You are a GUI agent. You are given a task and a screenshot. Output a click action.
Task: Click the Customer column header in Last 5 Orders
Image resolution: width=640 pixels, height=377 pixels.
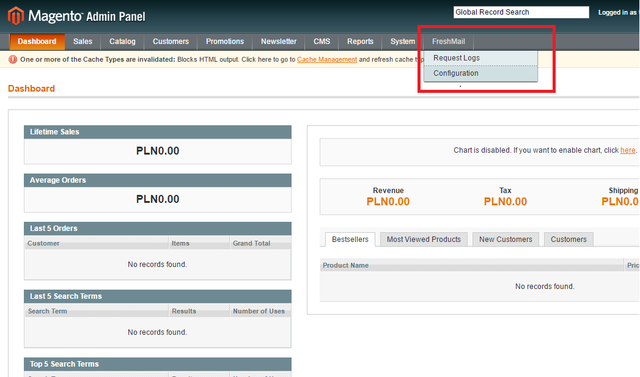[x=96, y=243]
